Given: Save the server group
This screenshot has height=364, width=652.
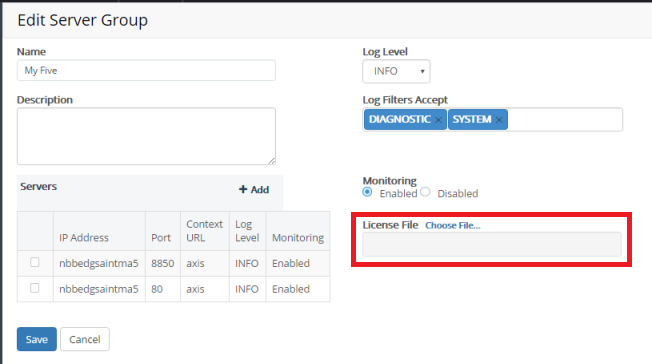Looking at the screenshot, I should pos(37,339).
